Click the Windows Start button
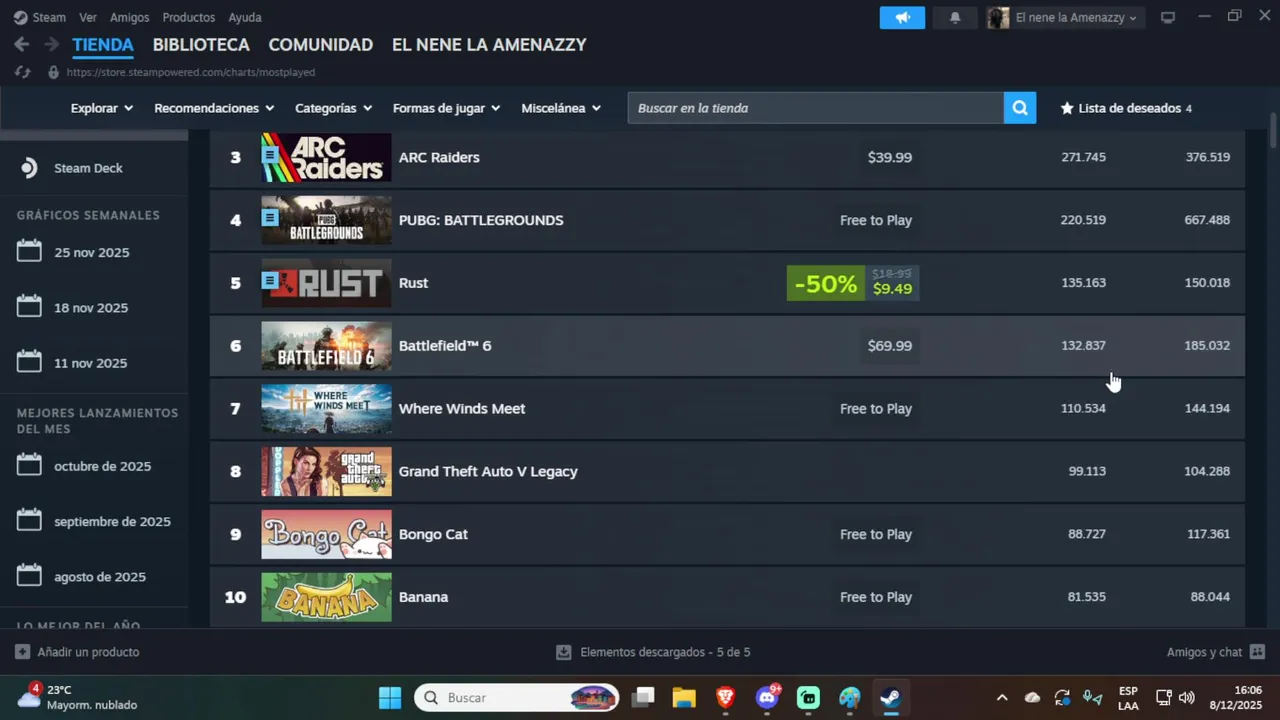Viewport: 1280px width, 720px height. click(x=390, y=697)
